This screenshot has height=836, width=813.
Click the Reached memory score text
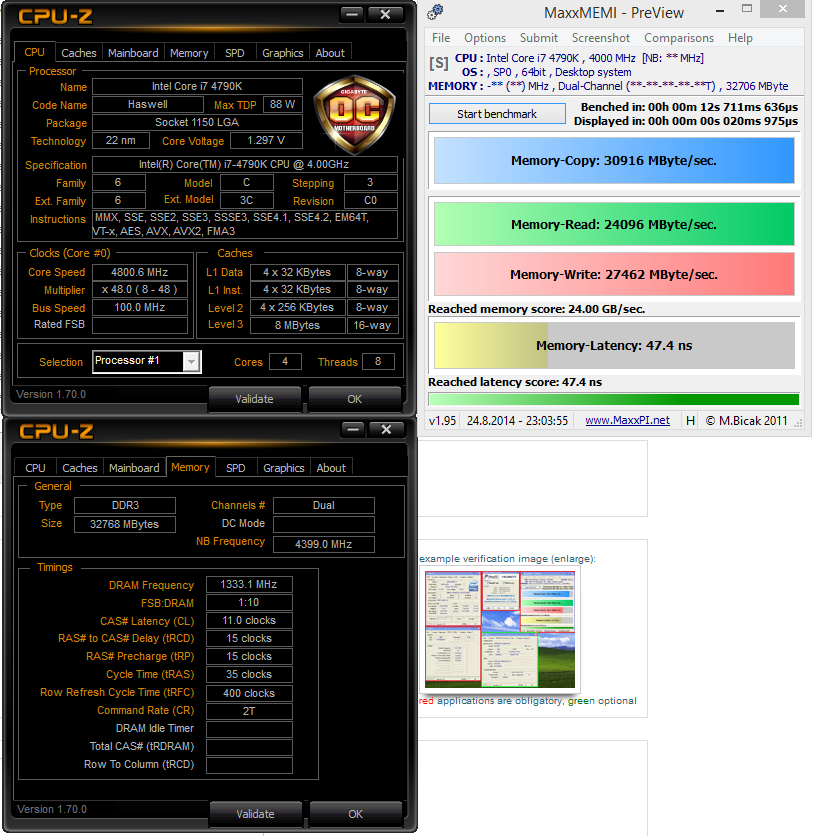[x=536, y=309]
